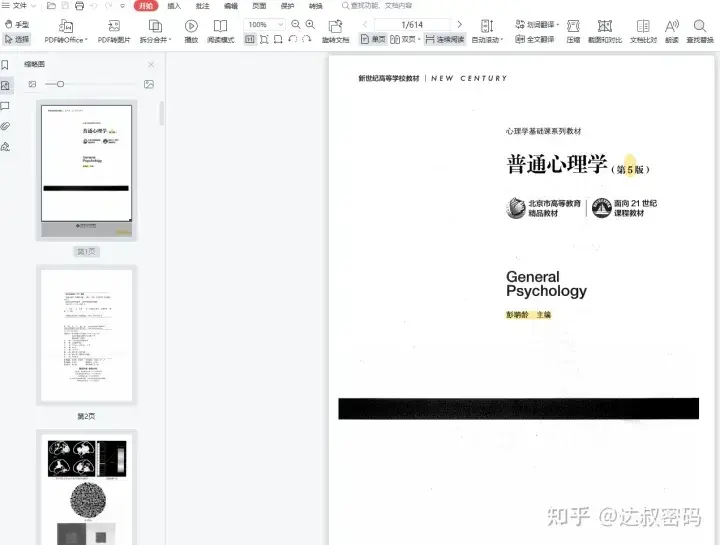720x545 pixels.
Task: Close the 缩略图 thumbnail panel
Action: click(151, 65)
